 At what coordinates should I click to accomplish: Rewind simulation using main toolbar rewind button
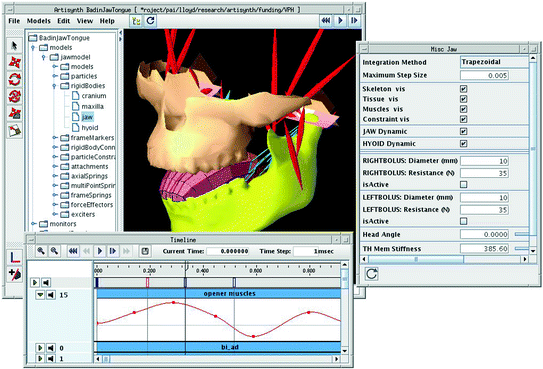pyautogui.click(x=326, y=21)
